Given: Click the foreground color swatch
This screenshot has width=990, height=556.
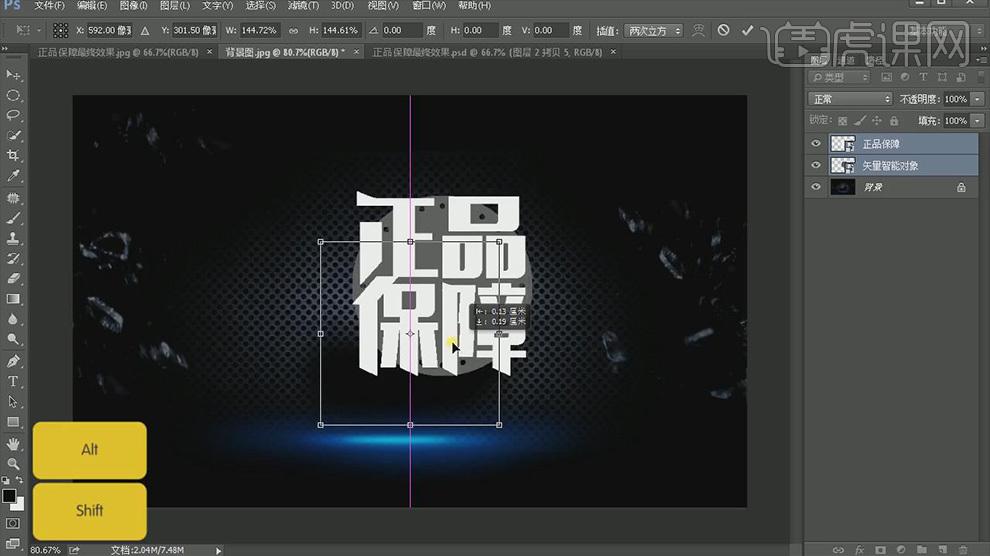Looking at the screenshot, I should point(8,496).
